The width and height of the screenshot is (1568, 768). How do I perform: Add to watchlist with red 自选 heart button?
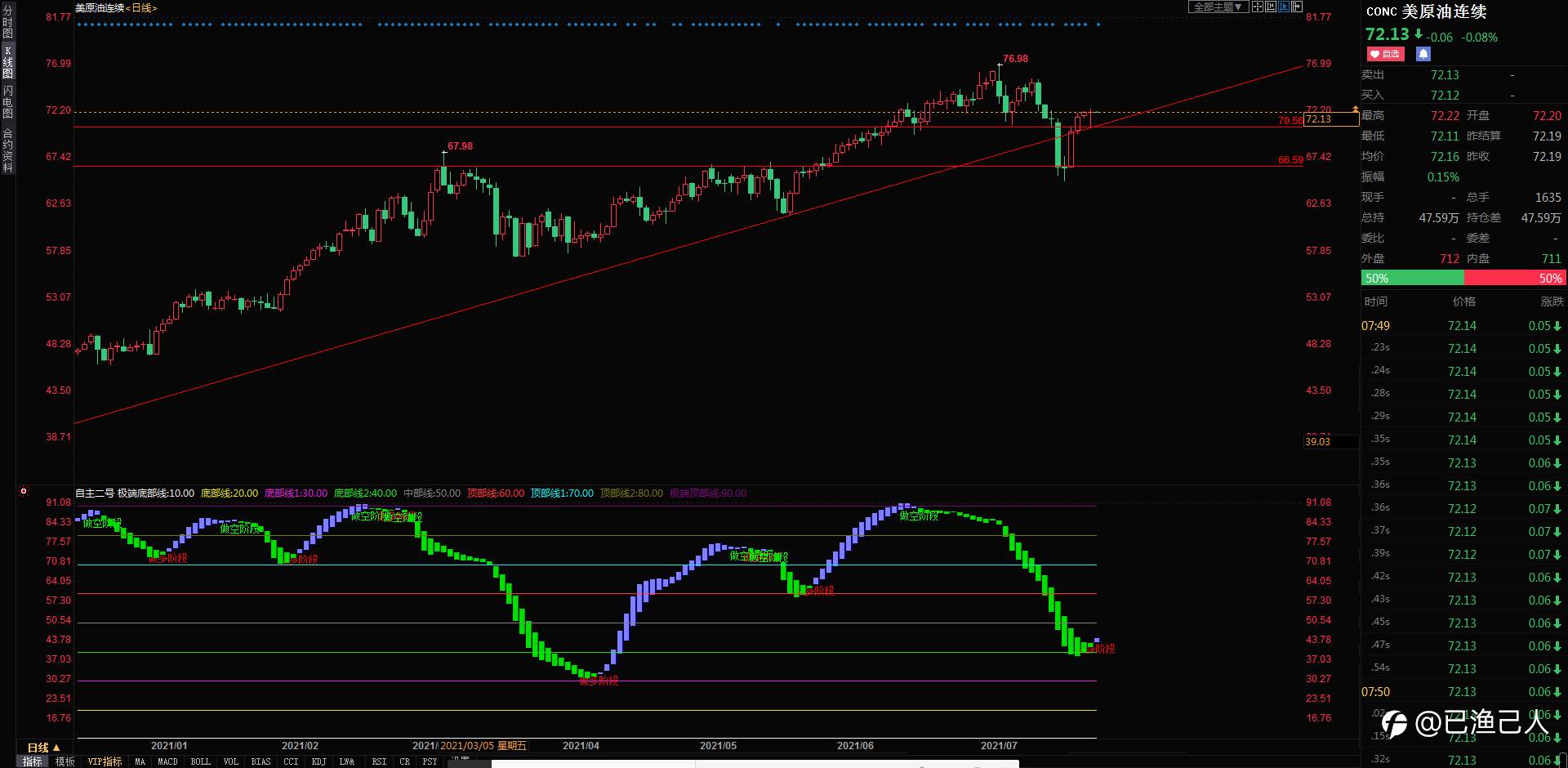tap(1384, 54)
